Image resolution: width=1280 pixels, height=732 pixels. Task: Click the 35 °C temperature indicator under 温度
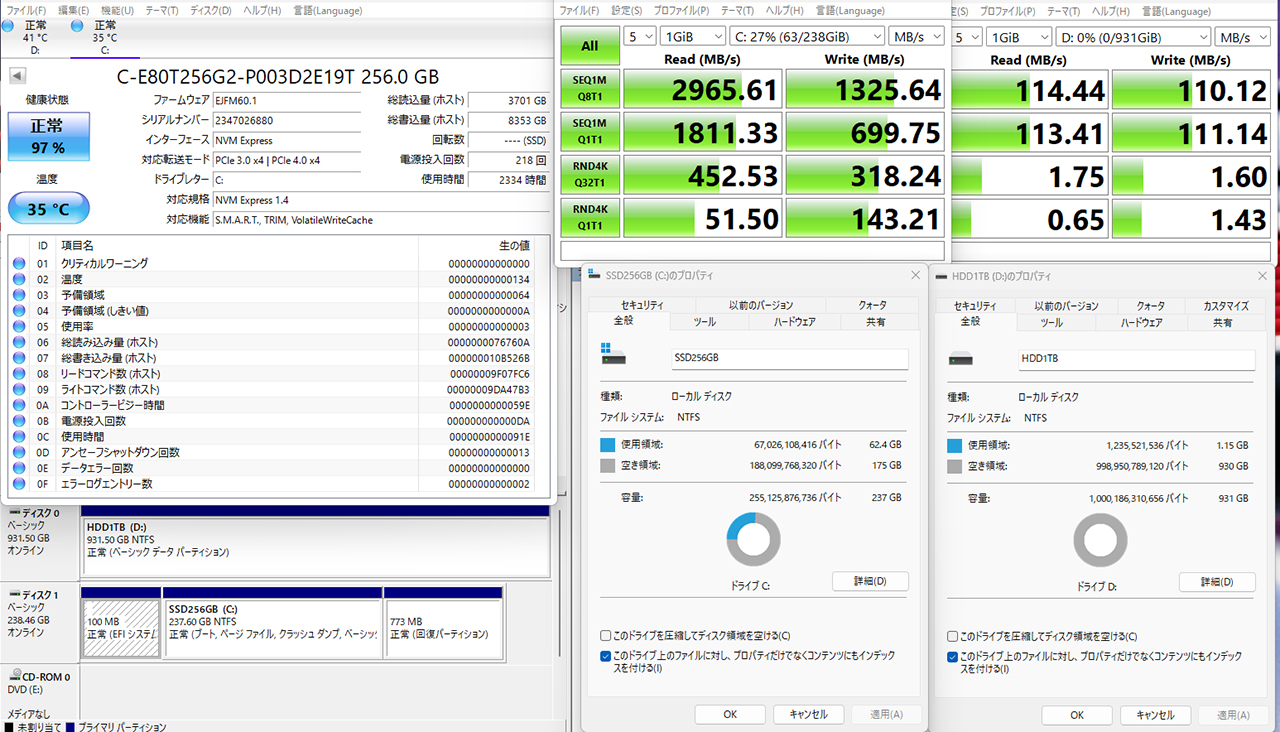pyautogui.click(x=48, y=209)
